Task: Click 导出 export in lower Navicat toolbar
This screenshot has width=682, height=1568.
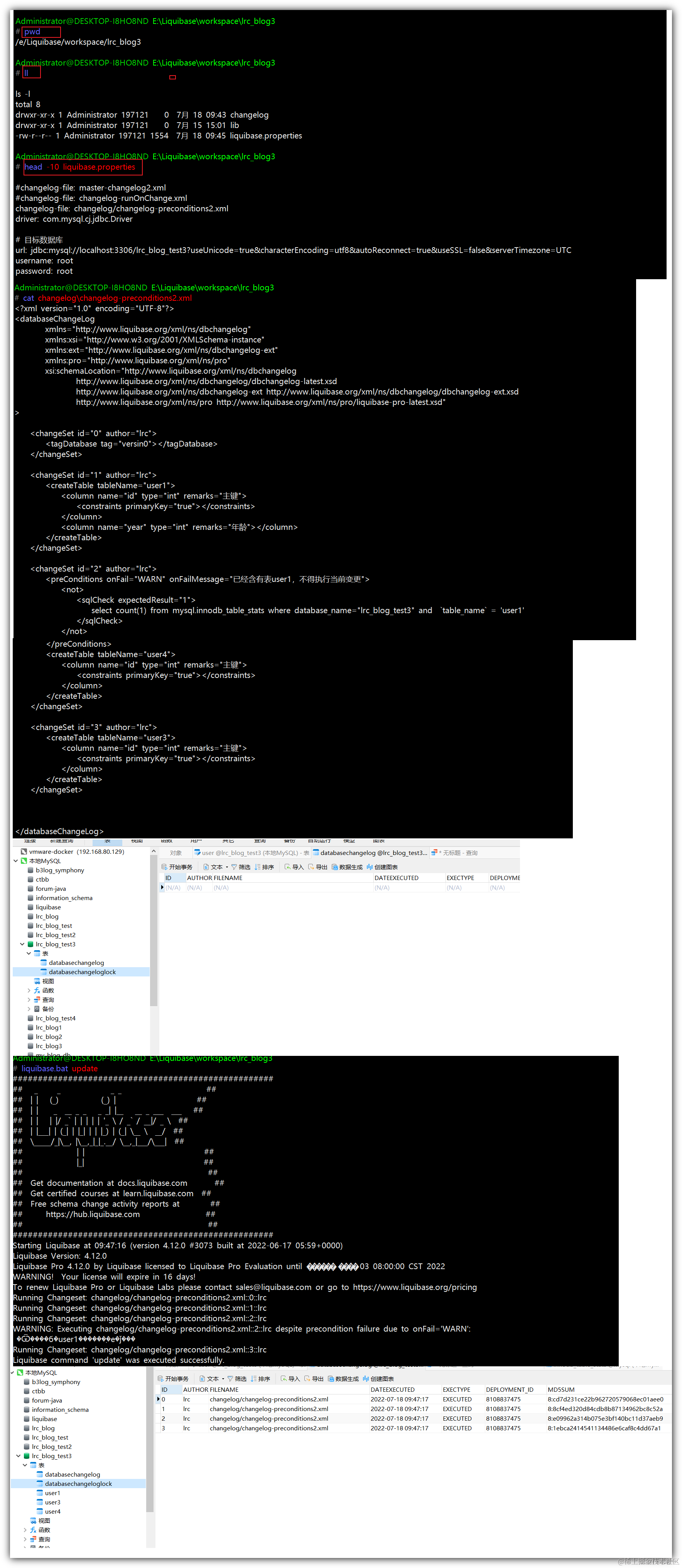Action: (x=314, y=1378)
